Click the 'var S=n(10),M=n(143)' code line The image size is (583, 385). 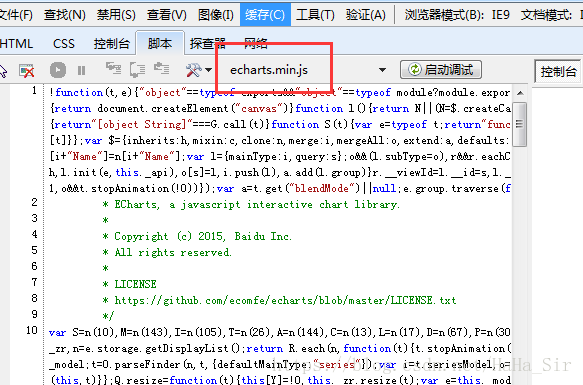pos(280,332)
